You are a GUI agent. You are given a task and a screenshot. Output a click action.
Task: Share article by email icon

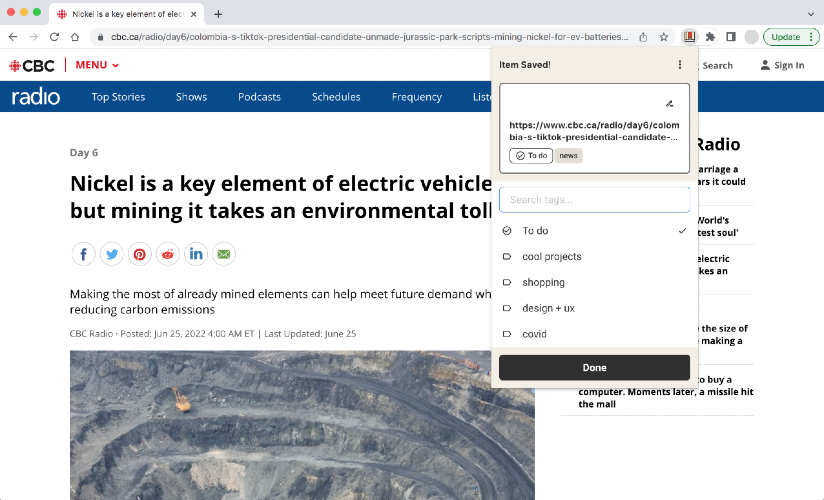pos(223,254)
